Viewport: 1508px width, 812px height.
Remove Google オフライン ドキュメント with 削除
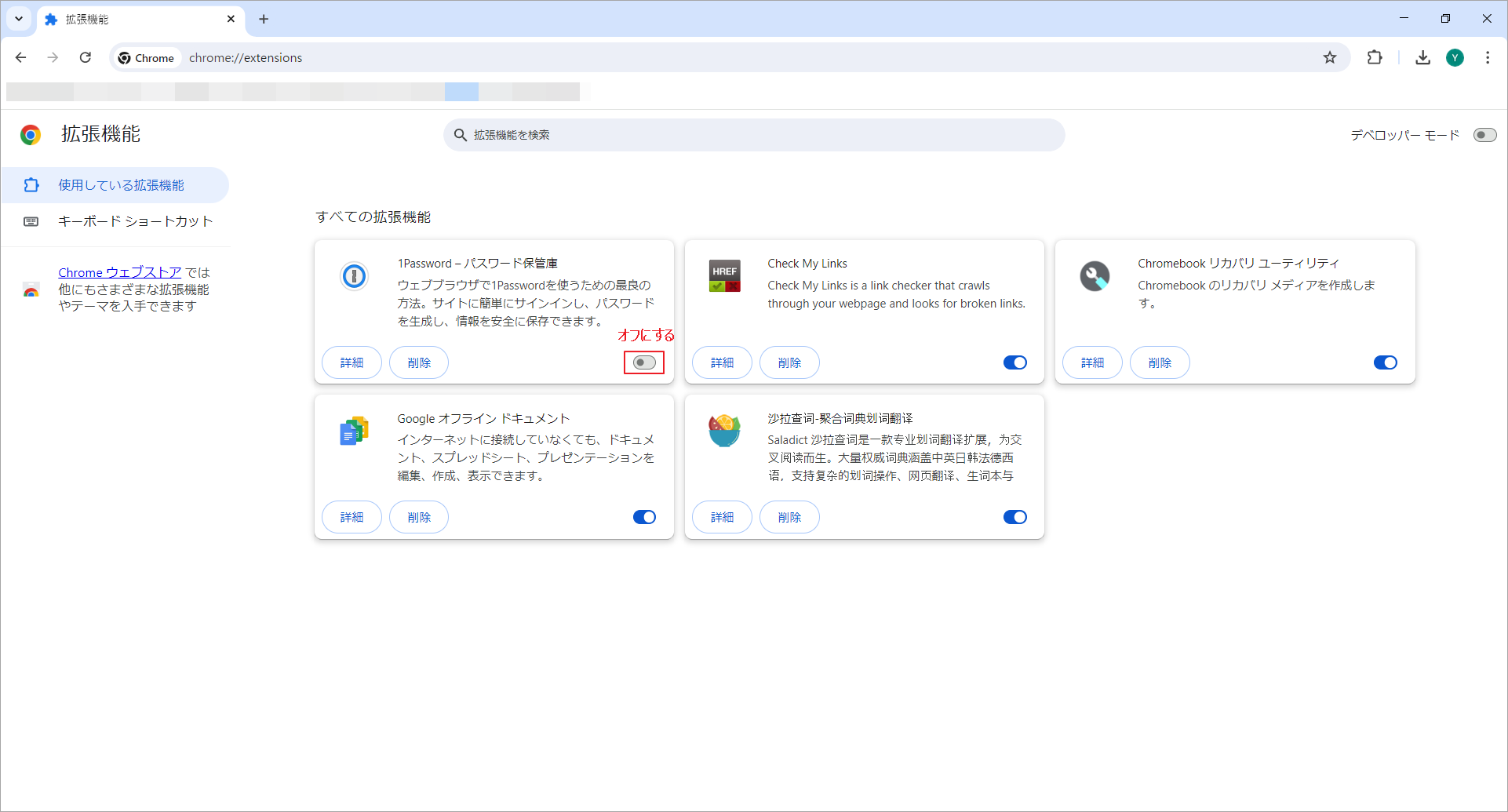tap(419, 517)
